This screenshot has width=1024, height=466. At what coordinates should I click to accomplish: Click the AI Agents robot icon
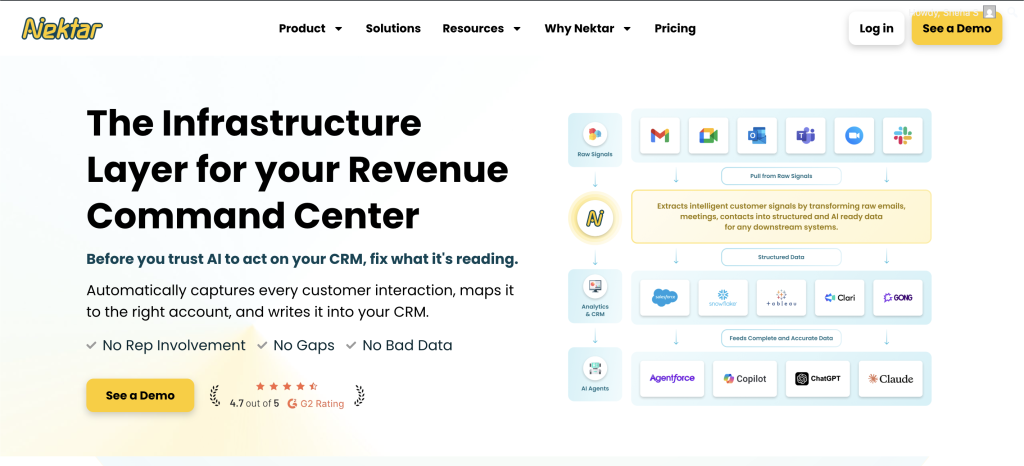pos(595,369)
